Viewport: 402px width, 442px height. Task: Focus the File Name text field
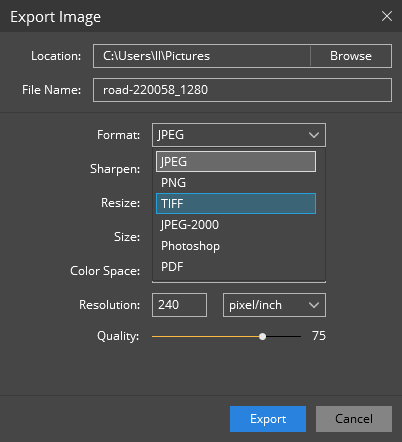[242, 90]
